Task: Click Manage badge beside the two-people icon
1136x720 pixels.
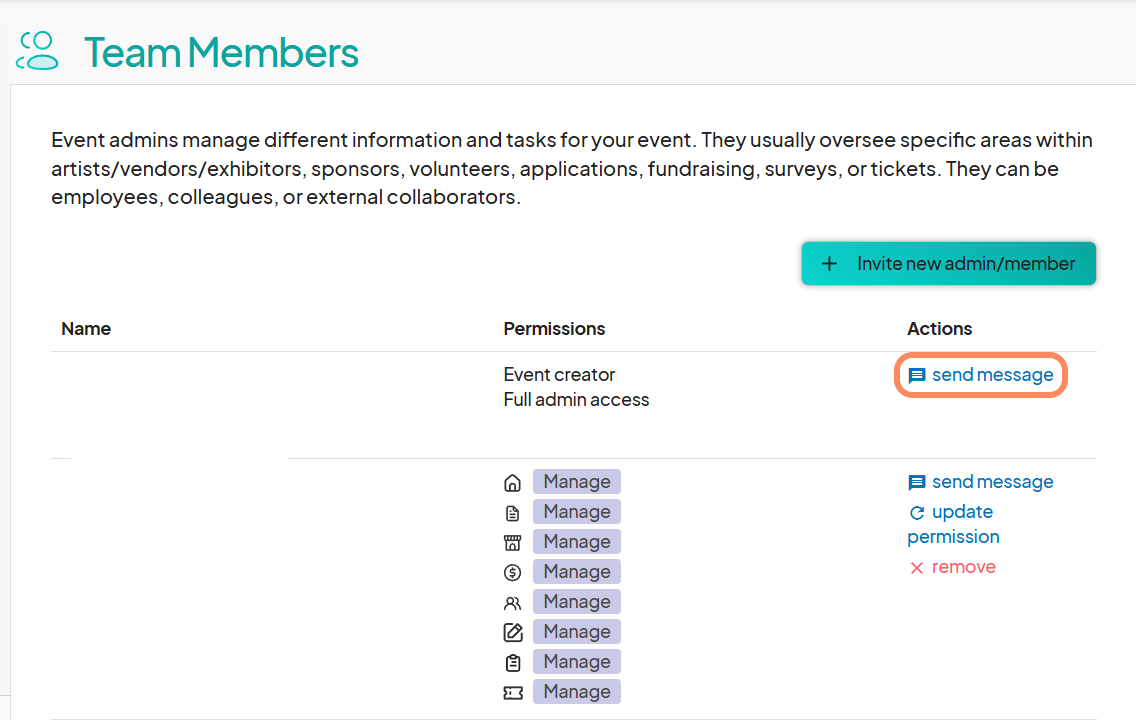Action: [x=577, y=601]
